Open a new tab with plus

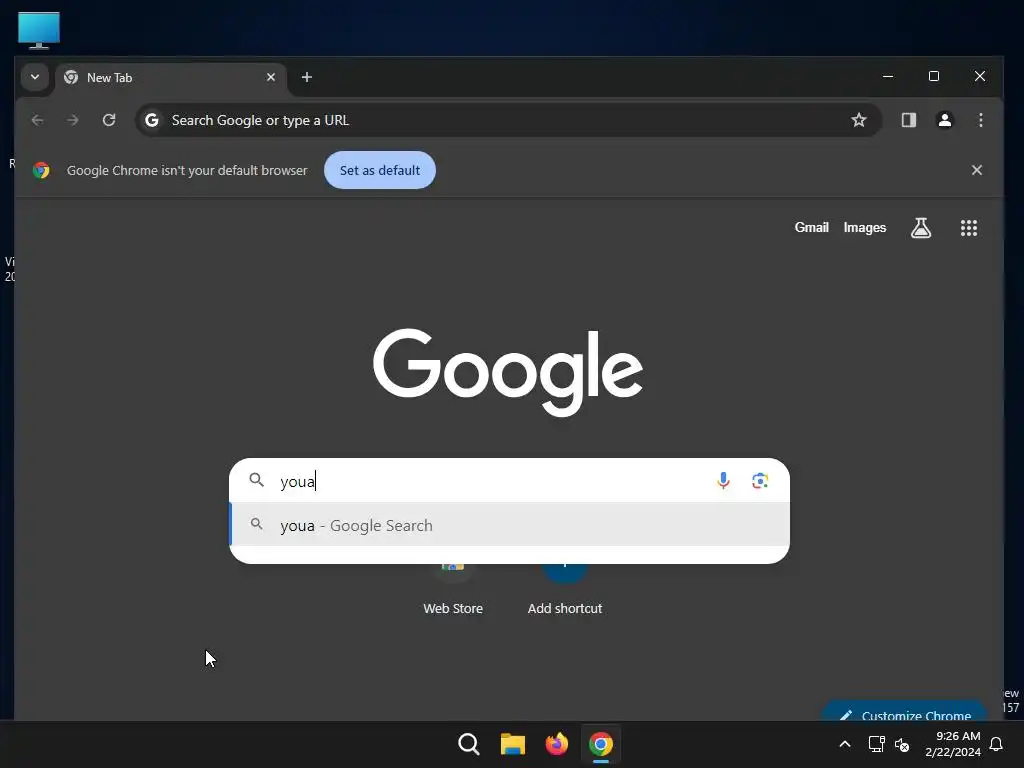[306, 77]
